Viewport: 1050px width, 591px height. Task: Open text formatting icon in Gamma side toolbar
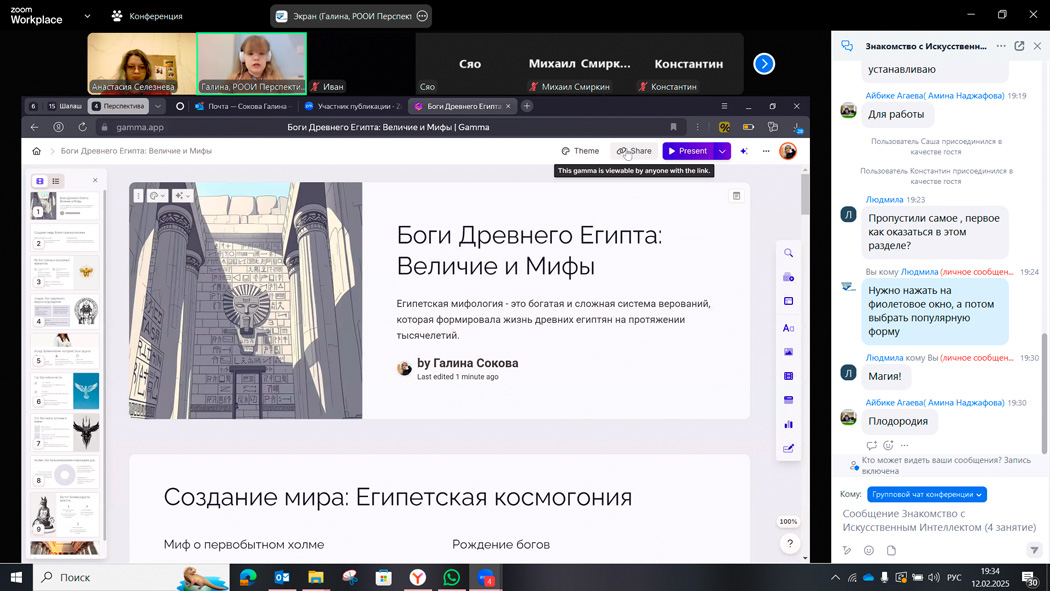788,328
